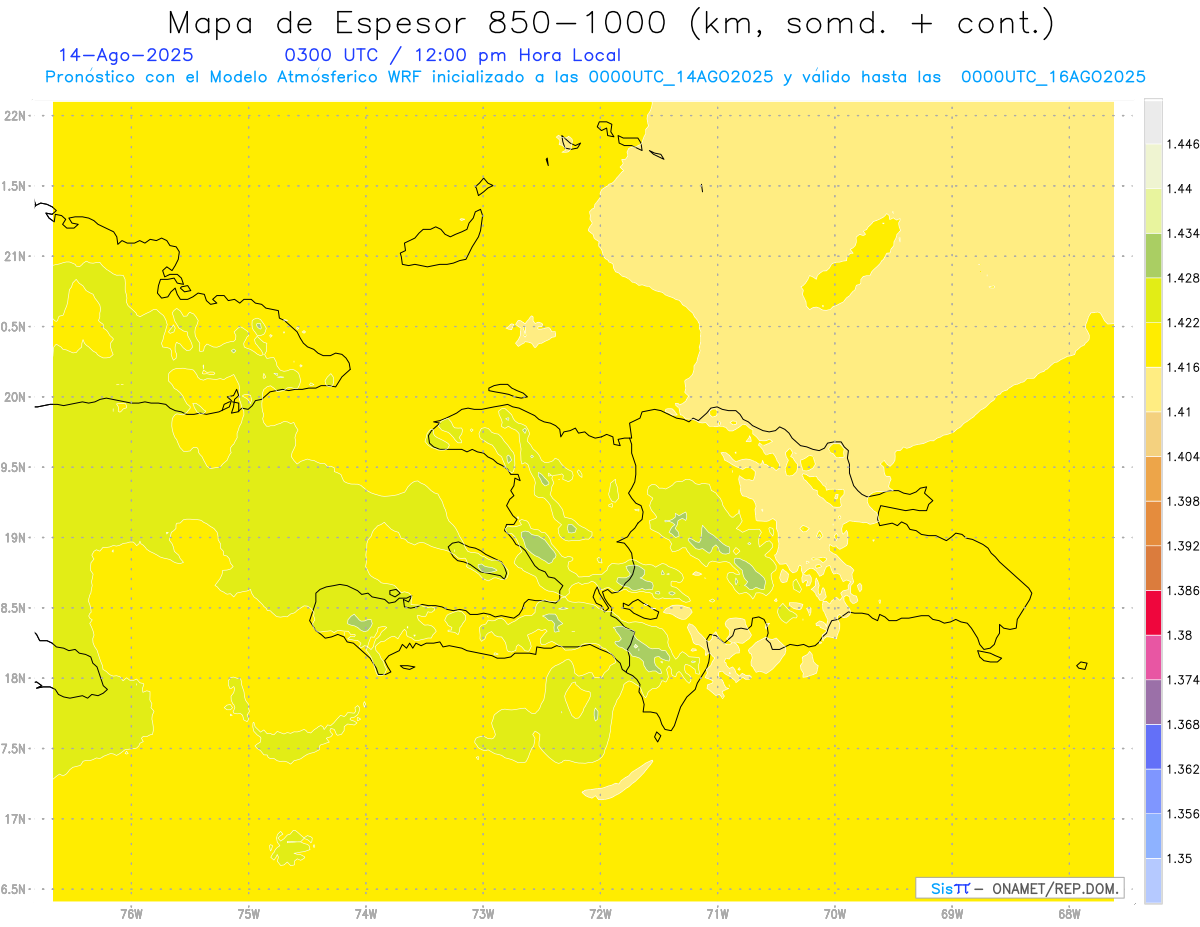Screen dimensions: 1200x927
Task: Click the dark orange 1.386–1.392 legend swatch
Action: point(1153,567)
